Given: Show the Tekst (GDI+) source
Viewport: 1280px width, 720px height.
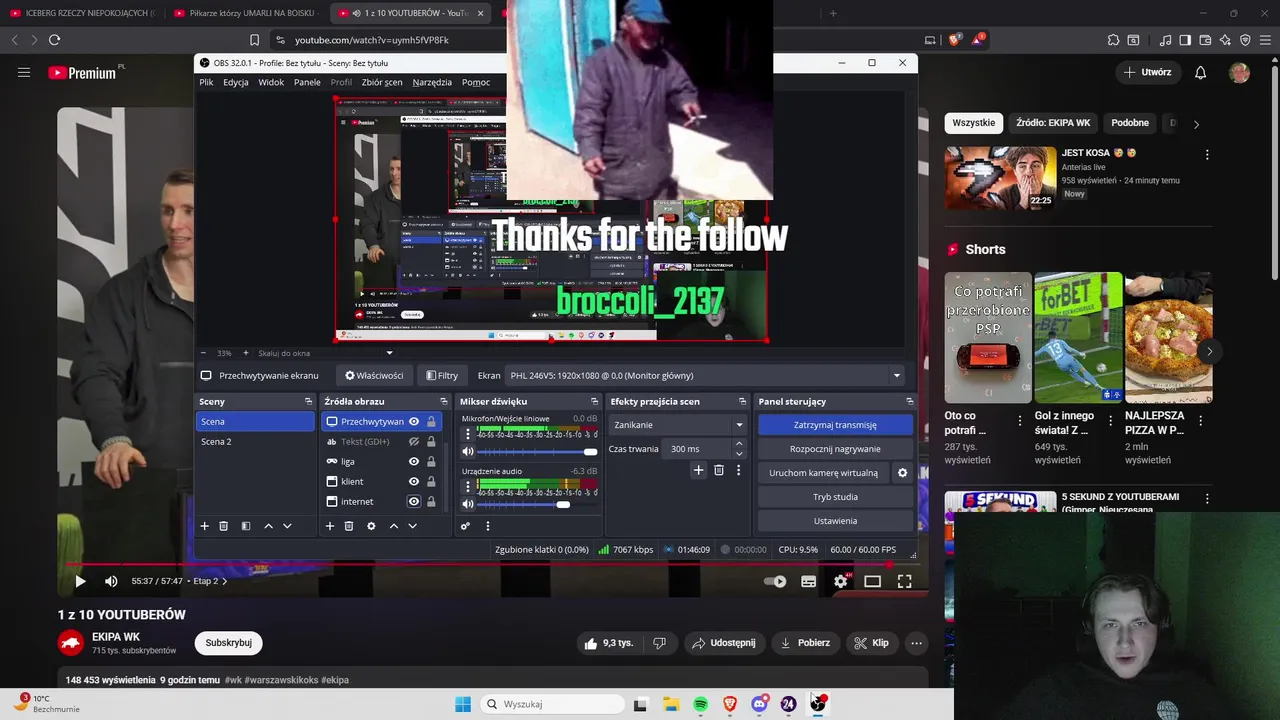Looking at the screenshot, I should click(x=413, y=442).
